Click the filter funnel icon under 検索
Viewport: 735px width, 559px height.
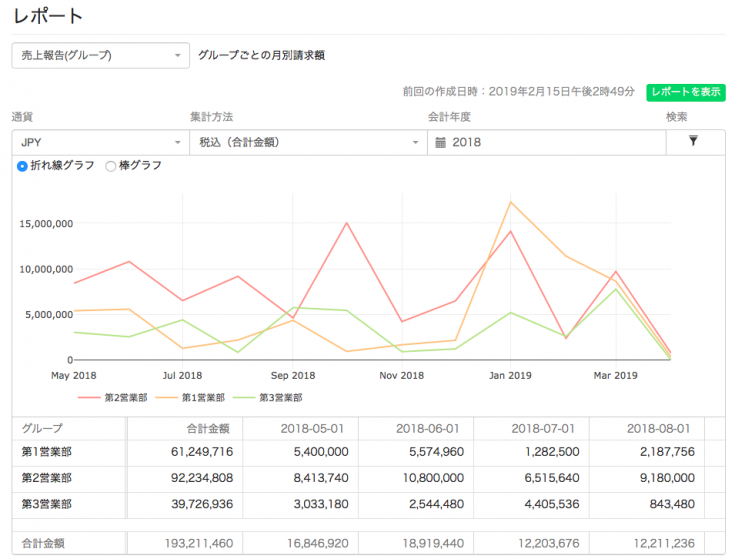tap(693, 141)
